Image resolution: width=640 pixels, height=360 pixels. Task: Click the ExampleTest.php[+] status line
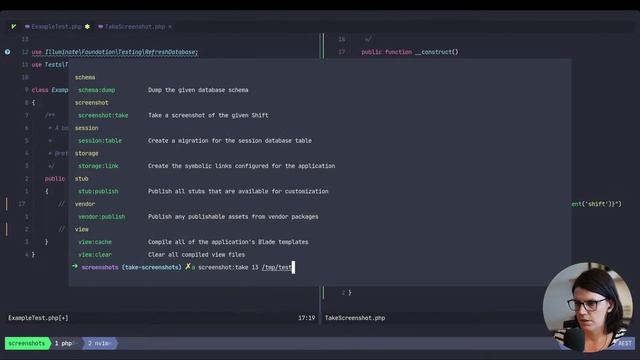(x=38, y=318)
